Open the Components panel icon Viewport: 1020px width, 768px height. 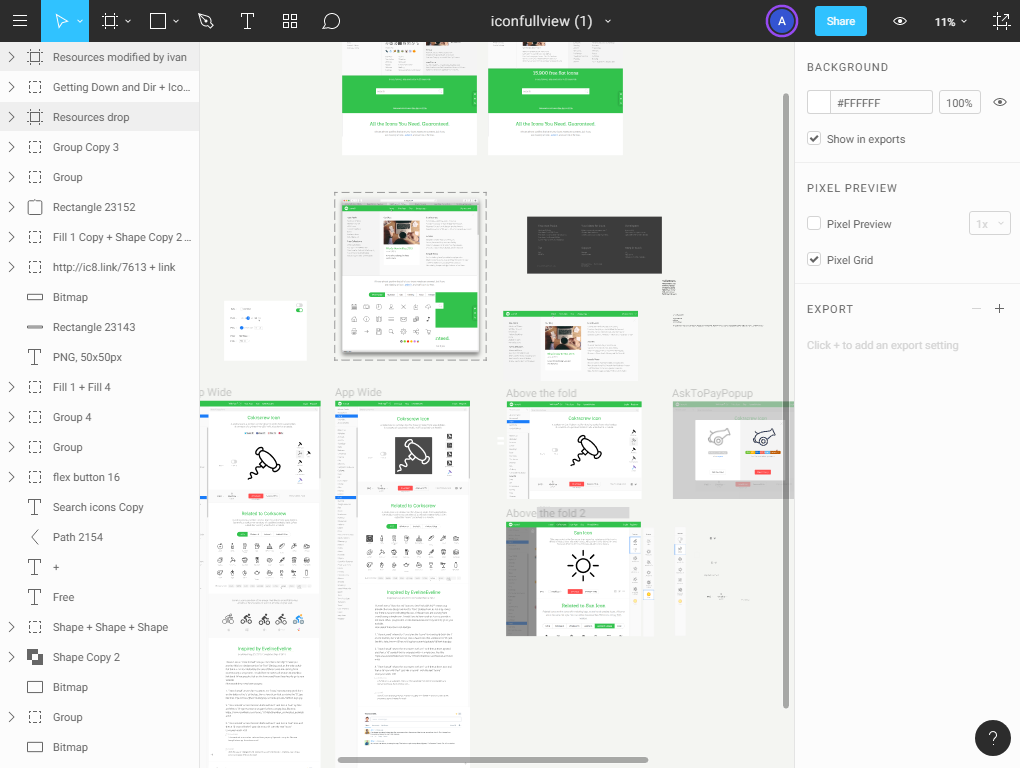coord(289,21)
